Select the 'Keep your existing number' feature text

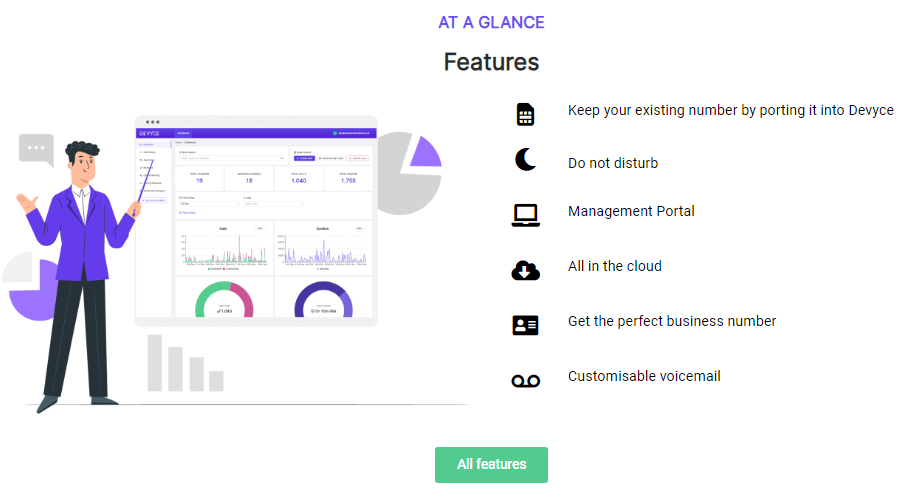tap(730, 110)
